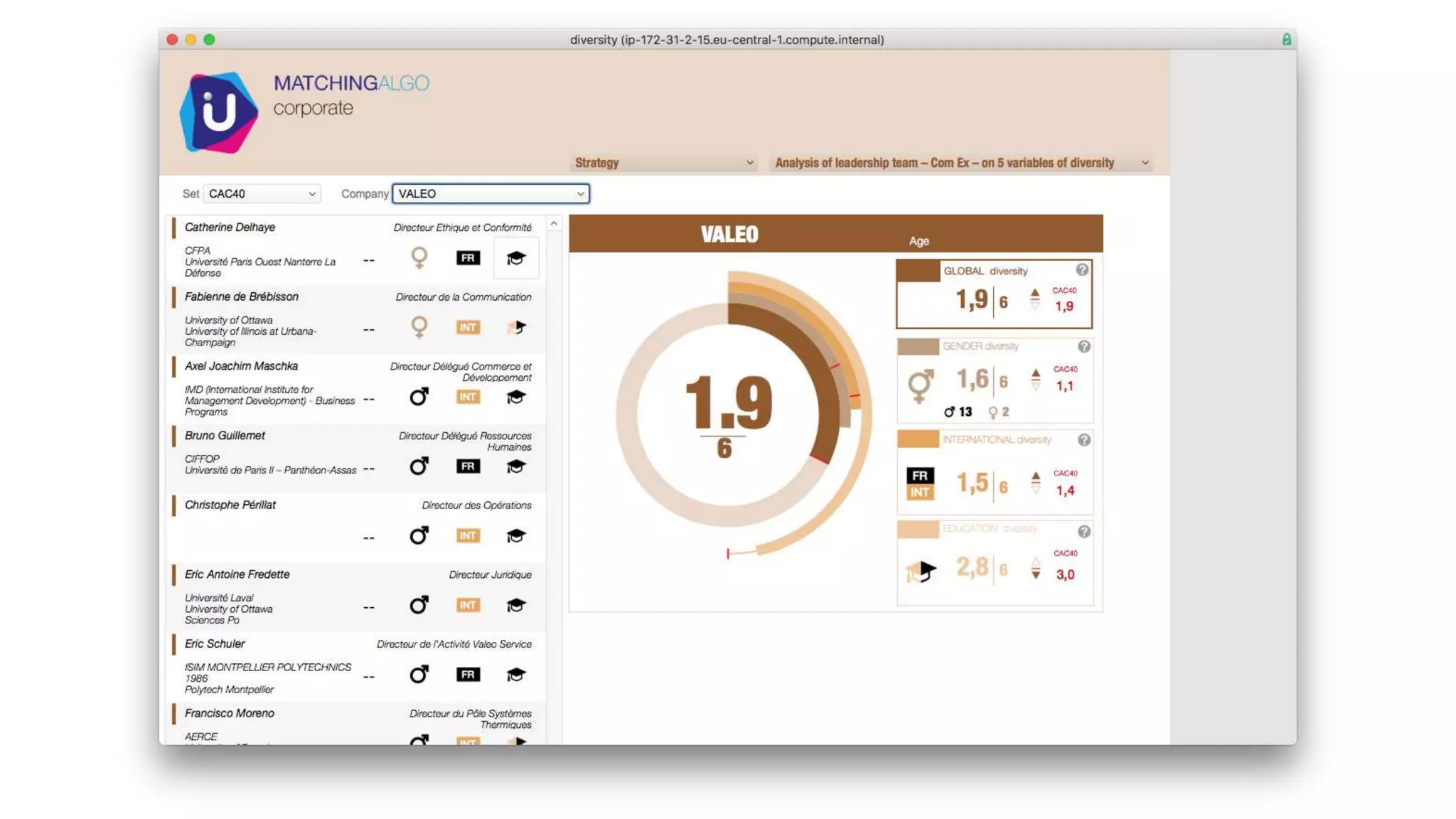
Task: Click the help icon for GLOBAL diversity
Action: point(1081,270)
